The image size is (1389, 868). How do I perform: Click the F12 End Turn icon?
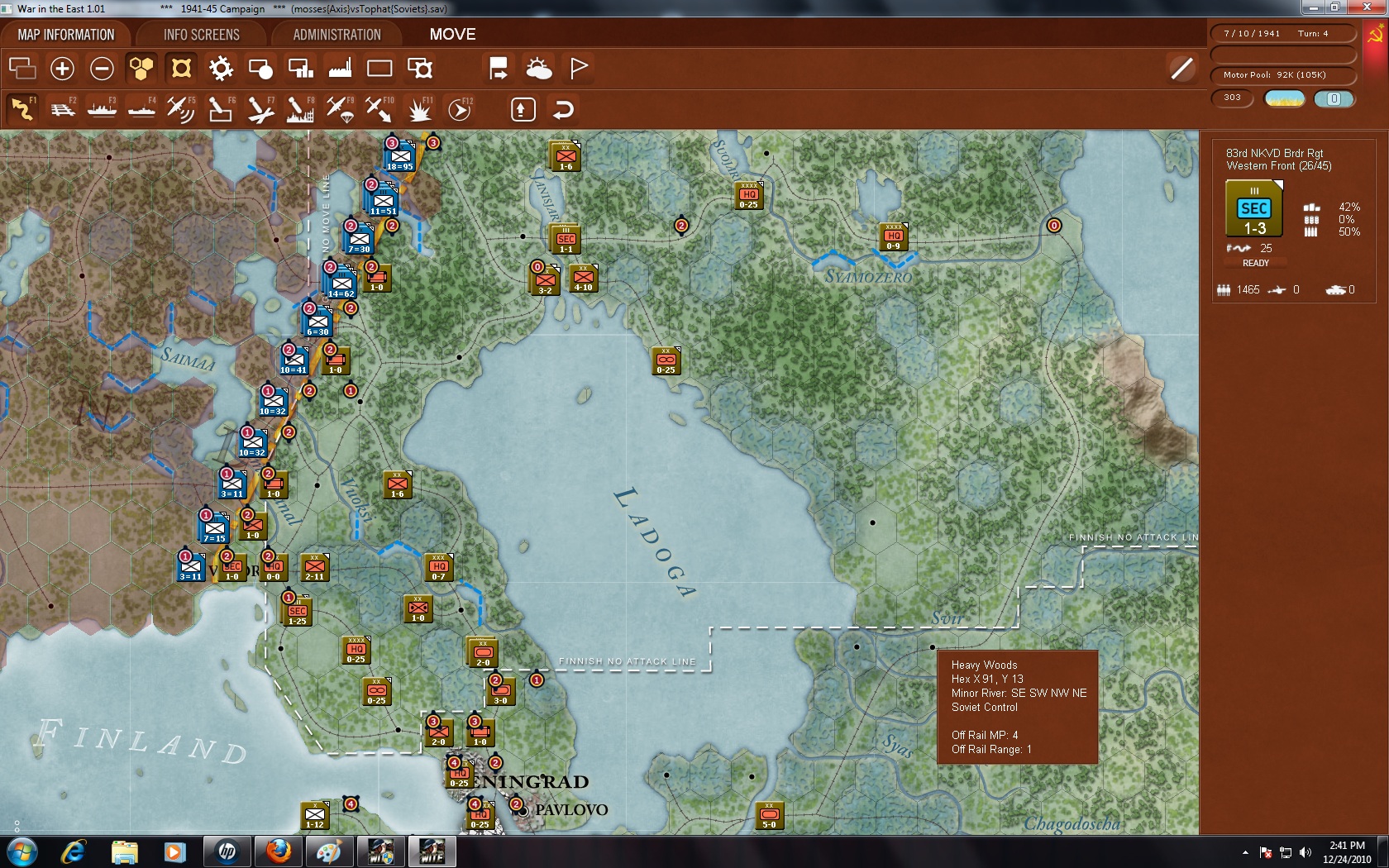pos(460,109)
